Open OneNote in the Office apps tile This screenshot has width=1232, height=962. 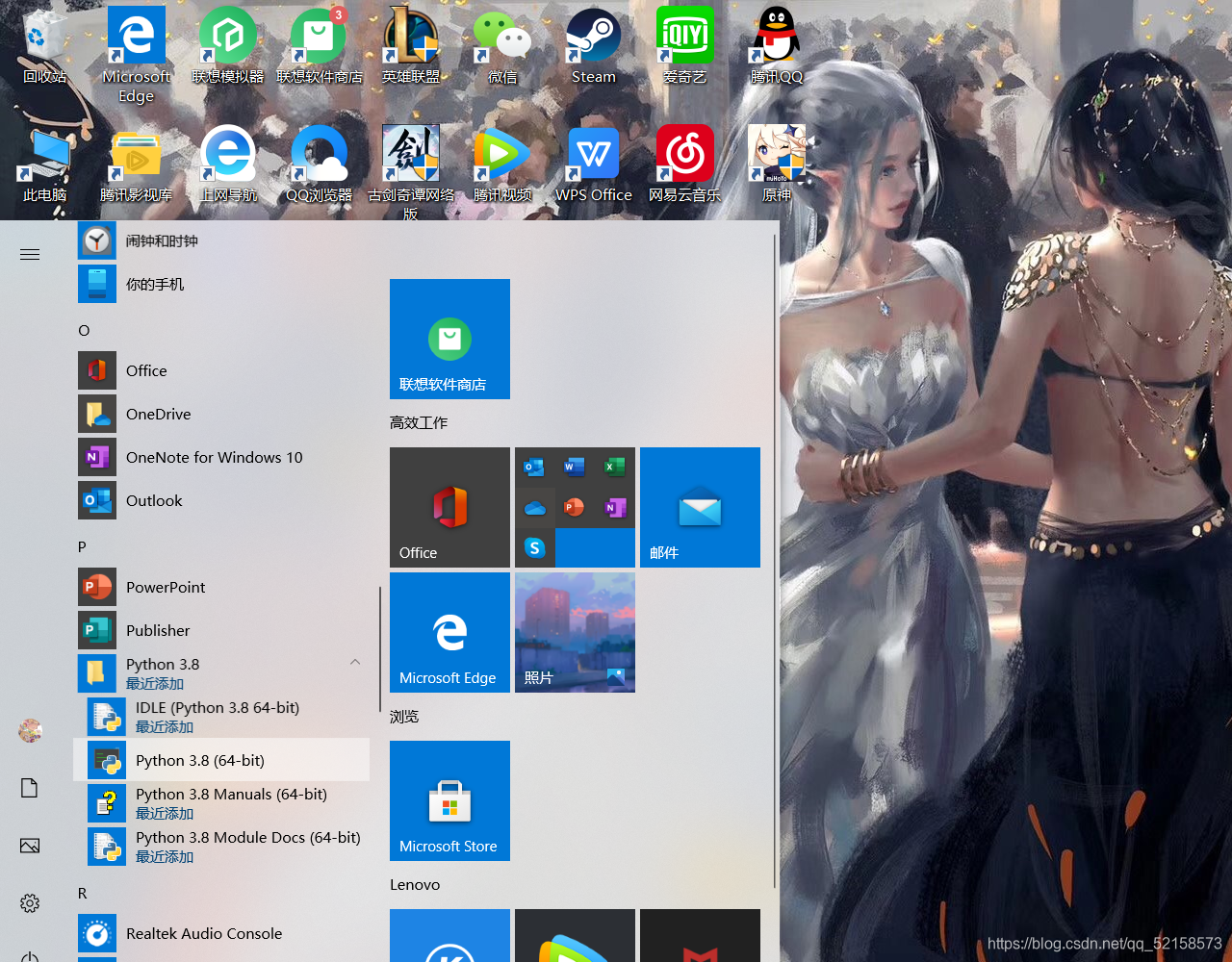(615, 508)
